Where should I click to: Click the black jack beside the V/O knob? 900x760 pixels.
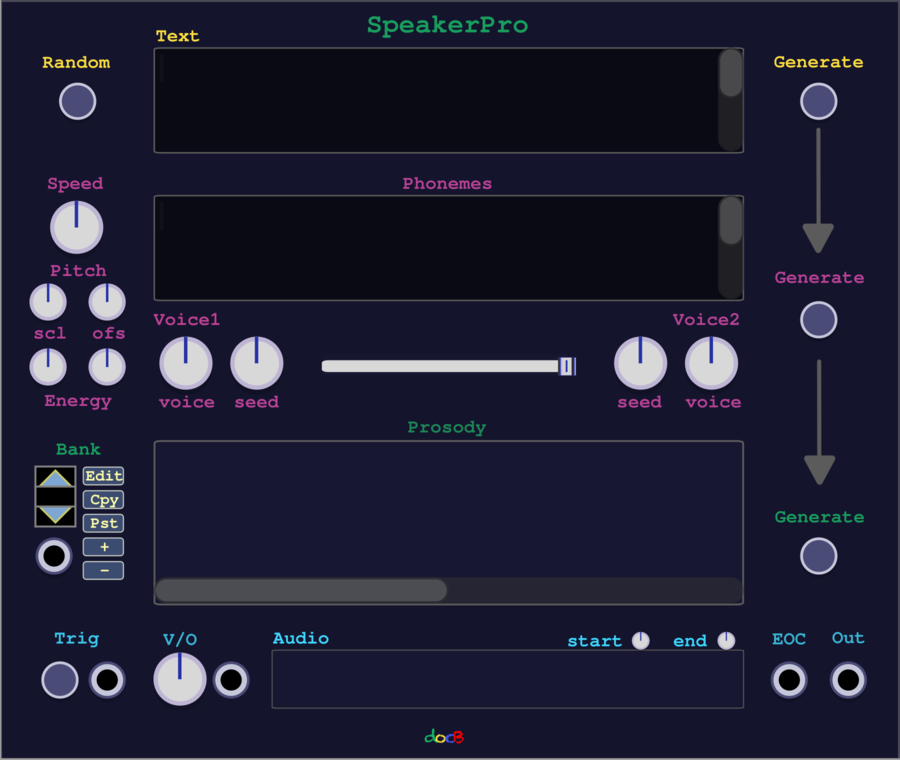(x=231, y=680)
